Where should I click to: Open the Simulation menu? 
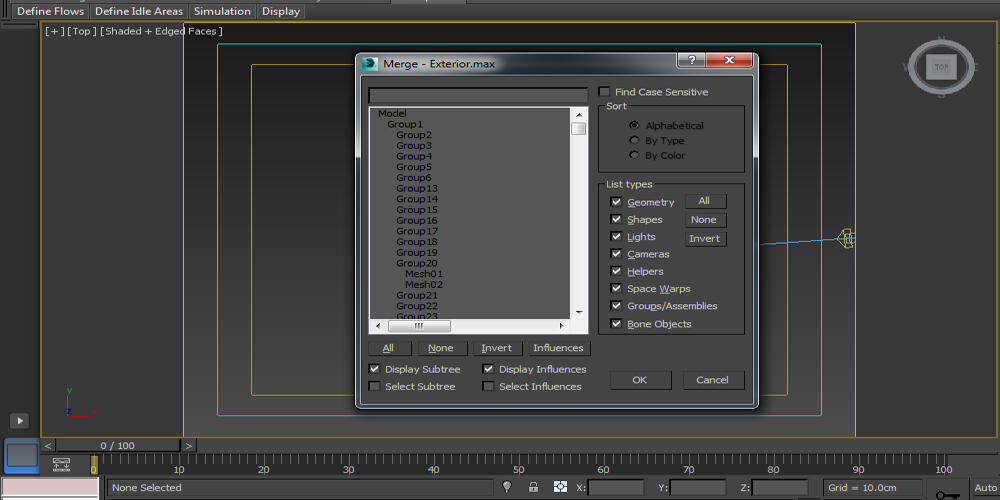[222, 11]
